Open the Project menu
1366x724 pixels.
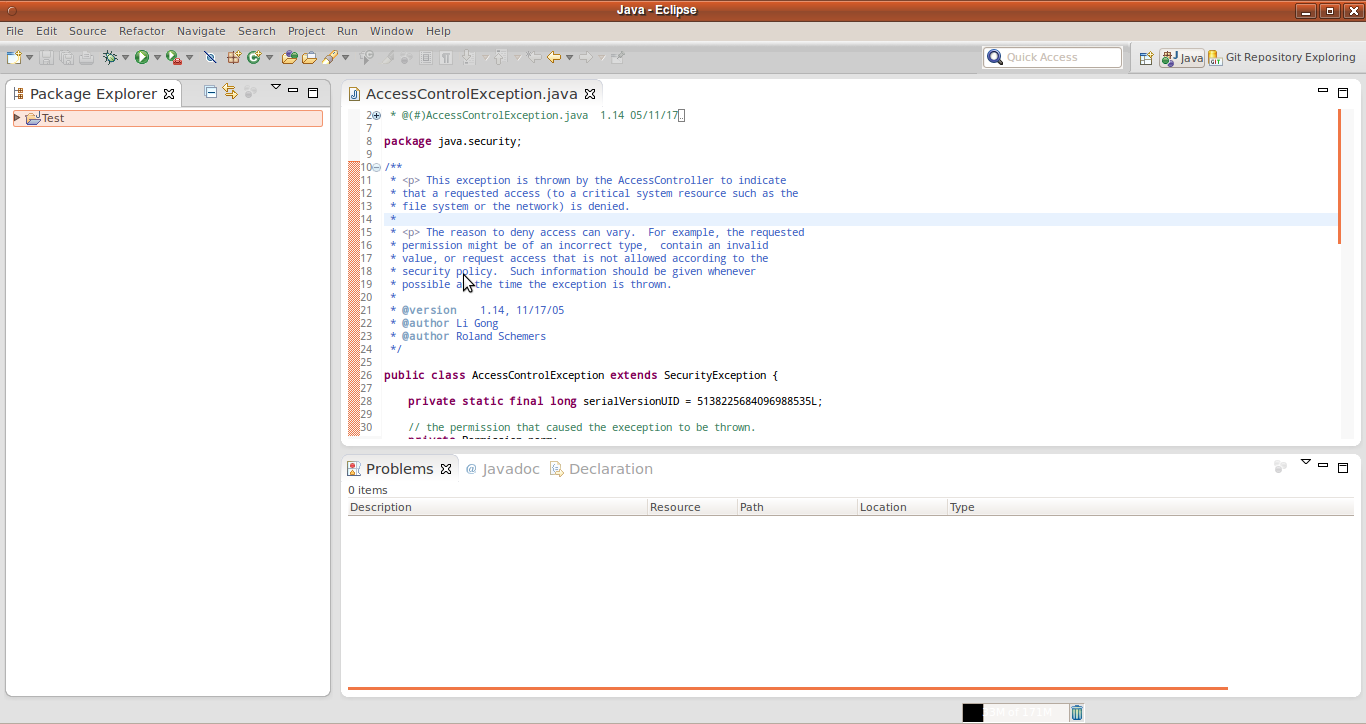tap(306, 31)
